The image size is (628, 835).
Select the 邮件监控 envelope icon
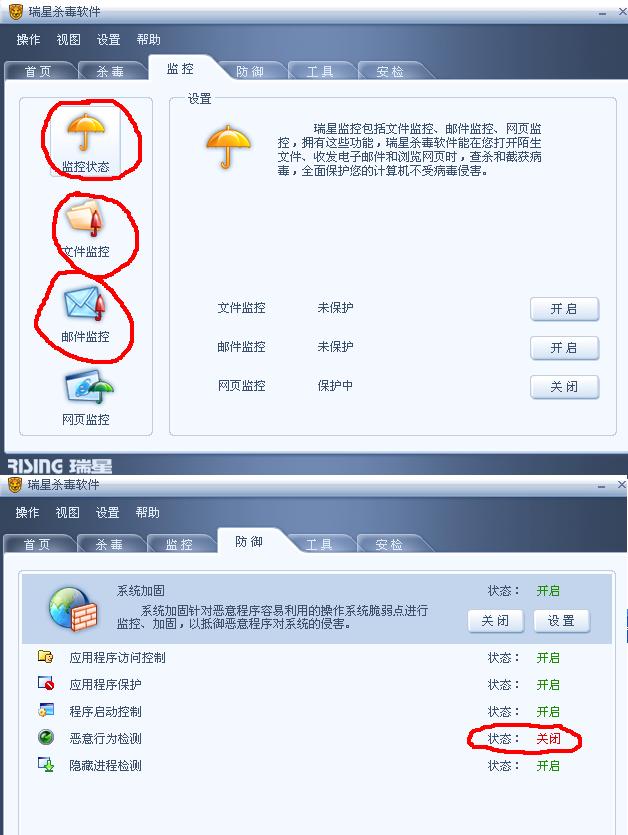[x=85, y=304]
